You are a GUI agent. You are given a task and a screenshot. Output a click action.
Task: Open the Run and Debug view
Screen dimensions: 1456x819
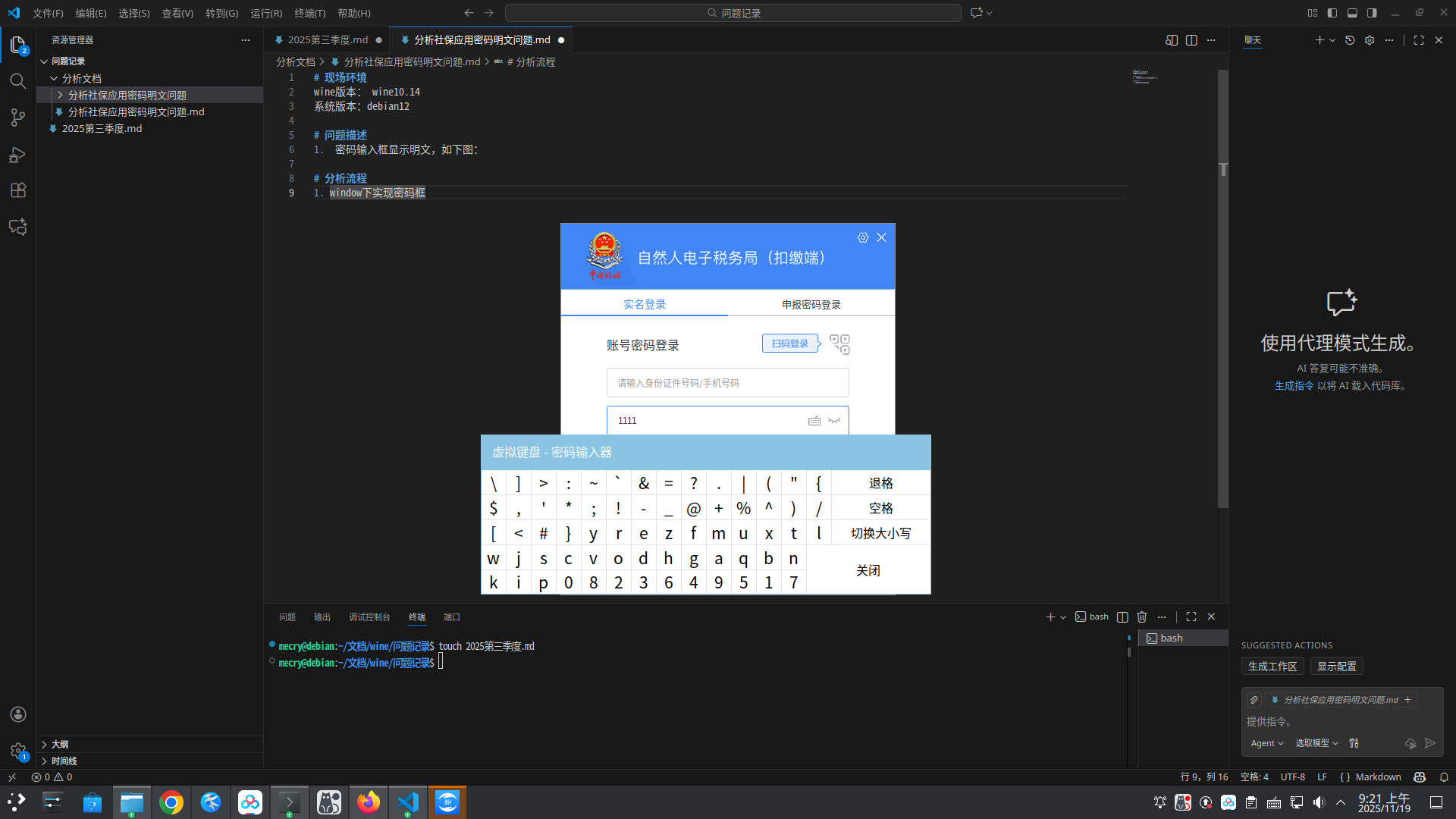click(18, 154)
